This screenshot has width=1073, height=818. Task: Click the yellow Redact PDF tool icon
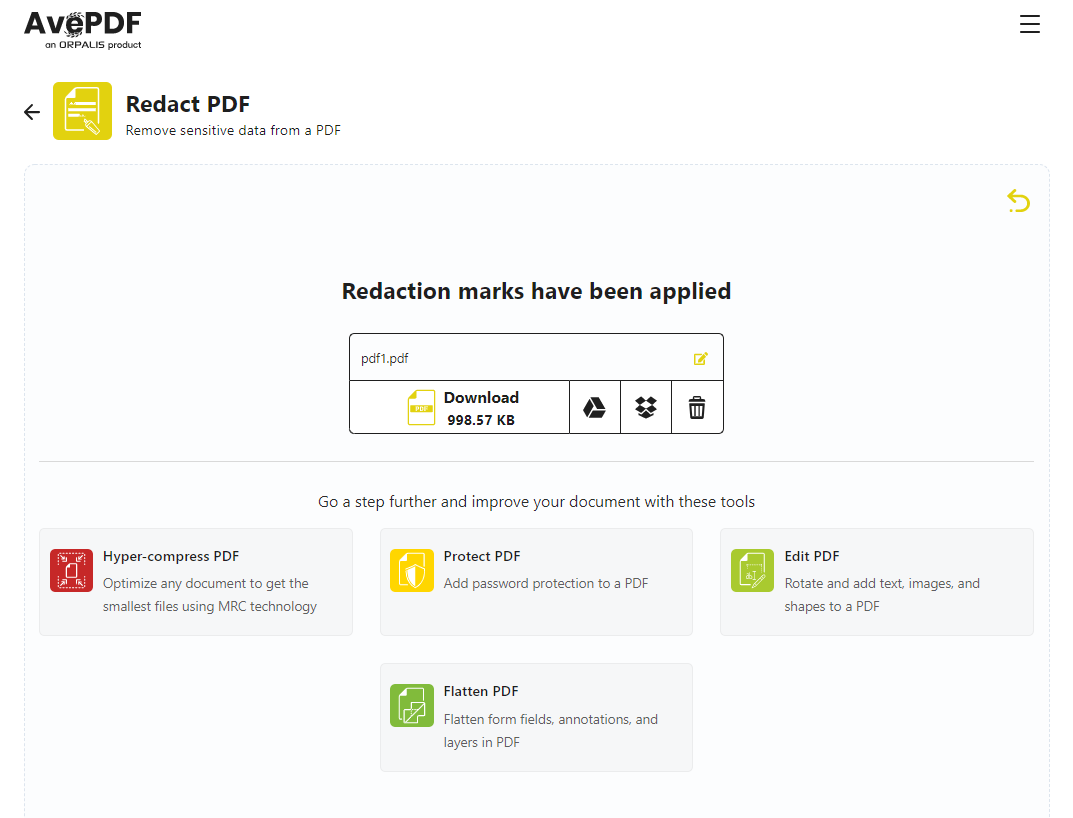[x=82, y=111]
